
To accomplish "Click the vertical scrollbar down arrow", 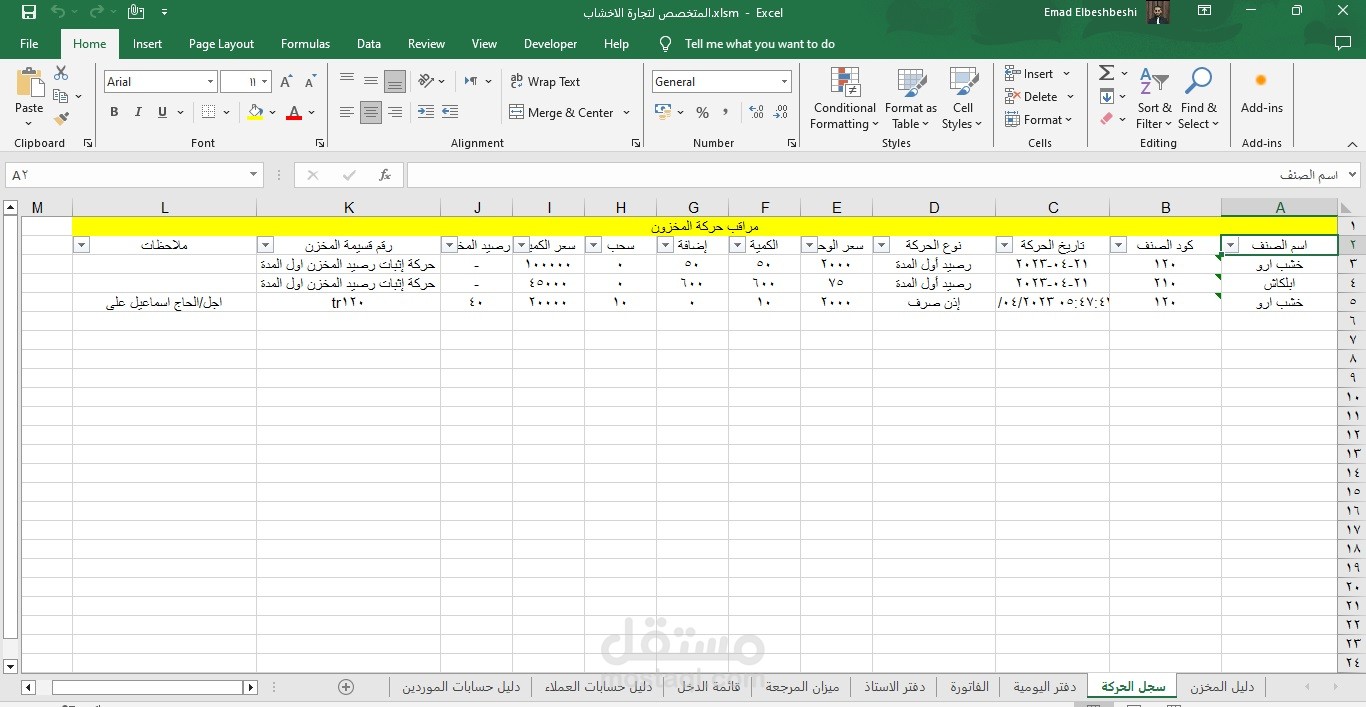I will click(10, 665).
